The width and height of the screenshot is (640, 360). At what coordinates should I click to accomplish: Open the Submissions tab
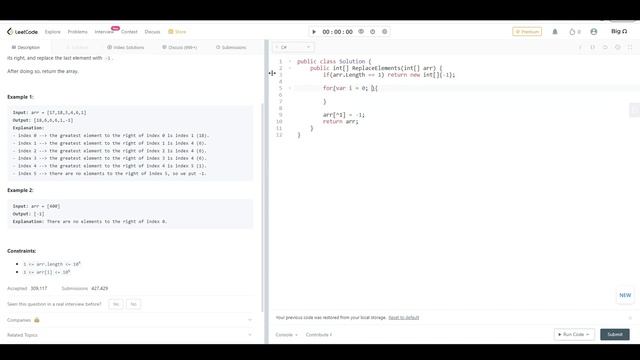pyautogui.click(x=231, y=47)
